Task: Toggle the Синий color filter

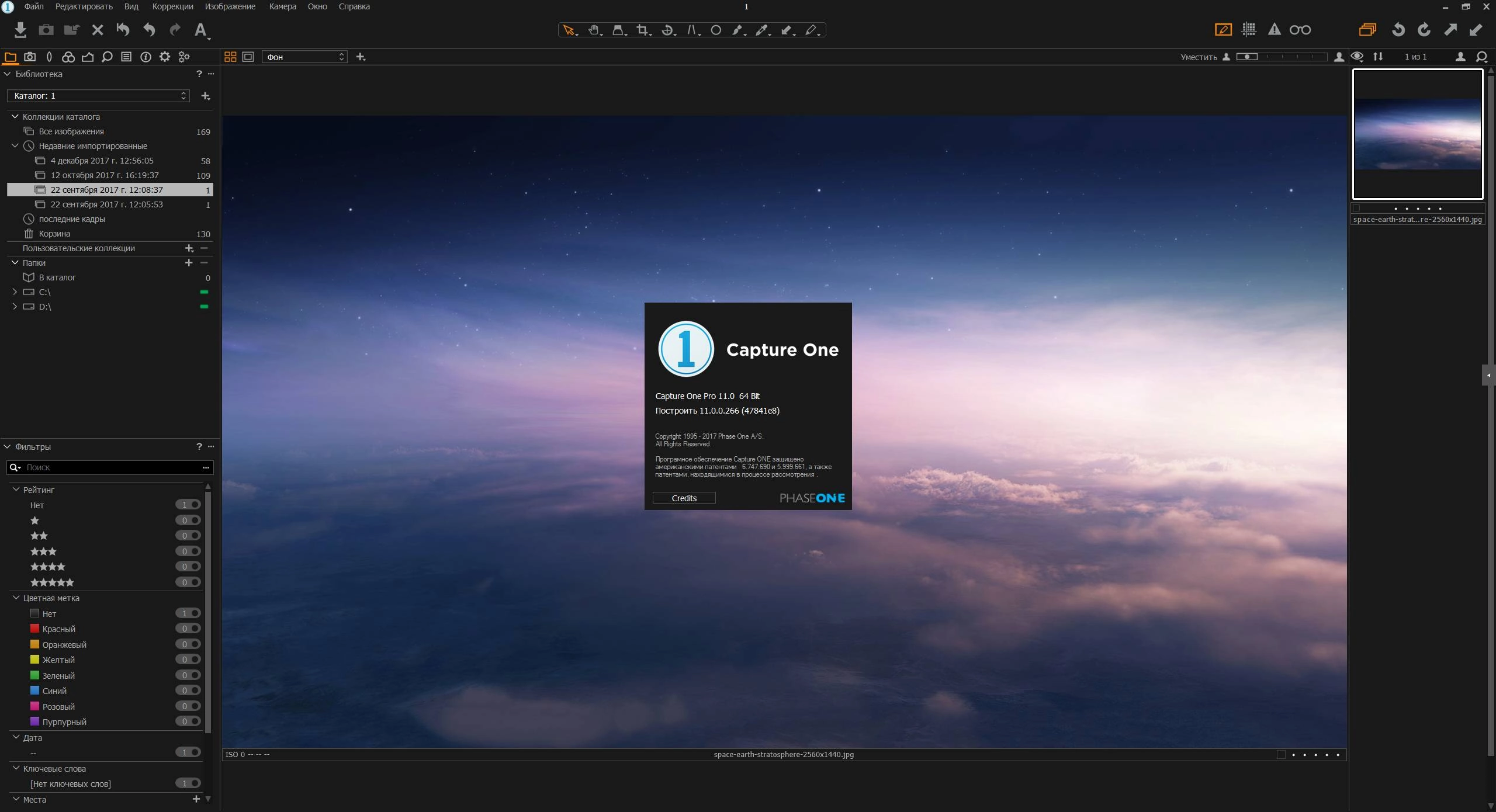Action: (x=188, y=691)
